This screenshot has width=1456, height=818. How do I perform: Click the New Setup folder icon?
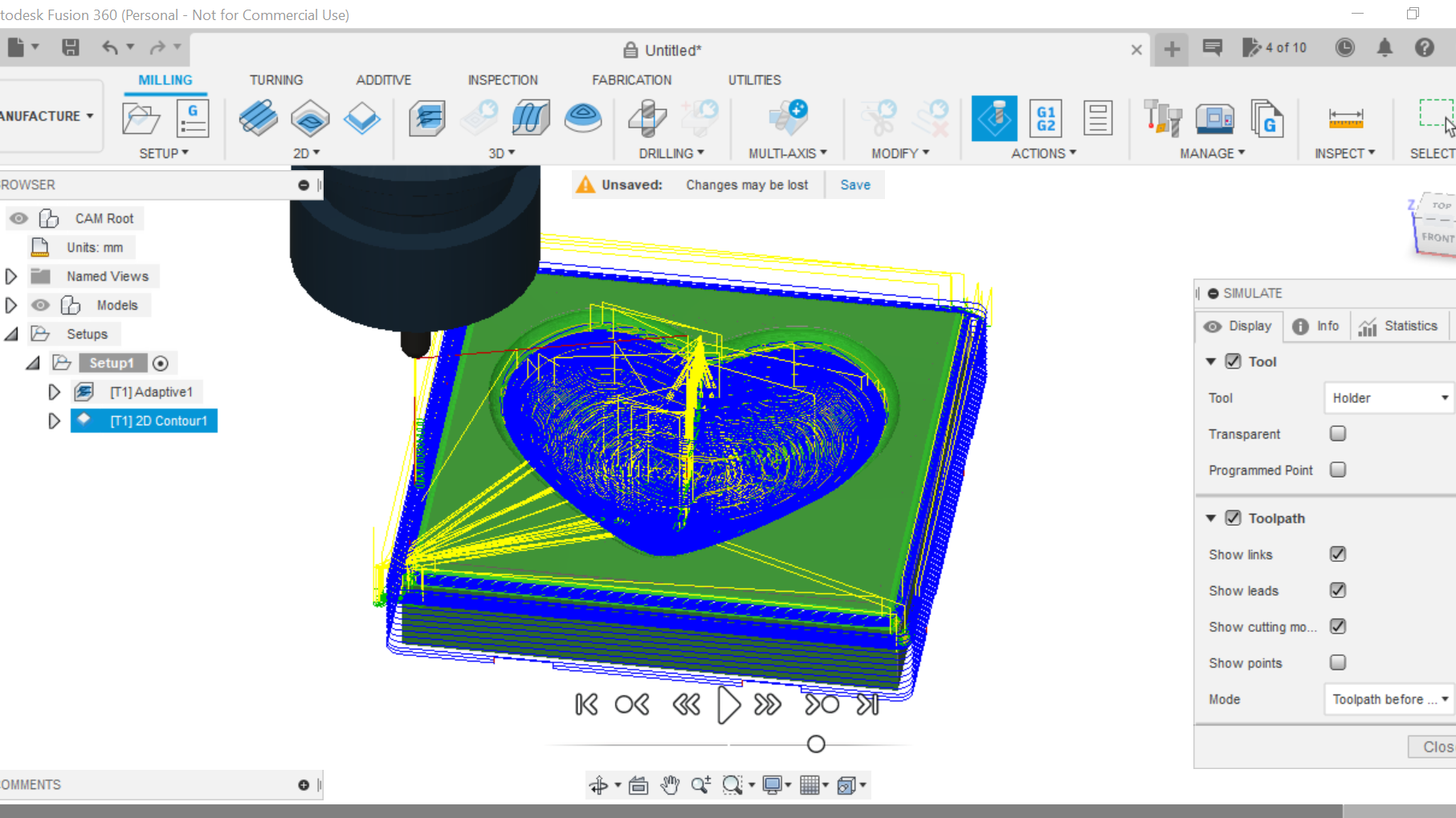141,119
